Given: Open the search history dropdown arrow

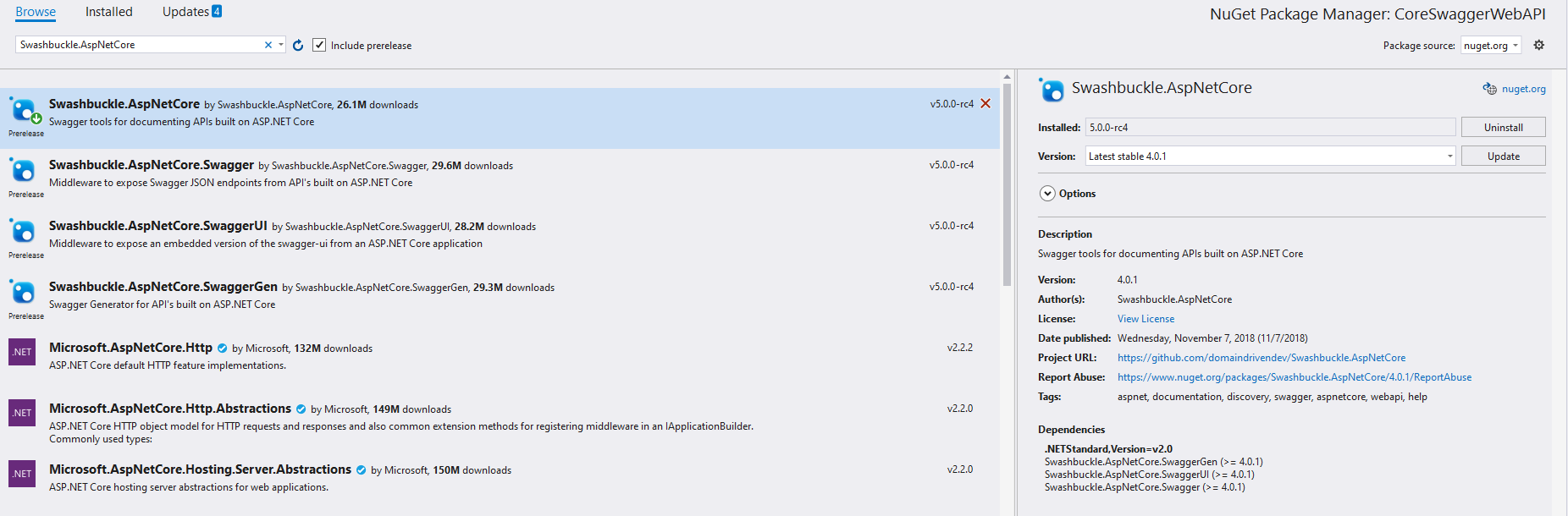Looking at the screenshot, I should (281, 45).
